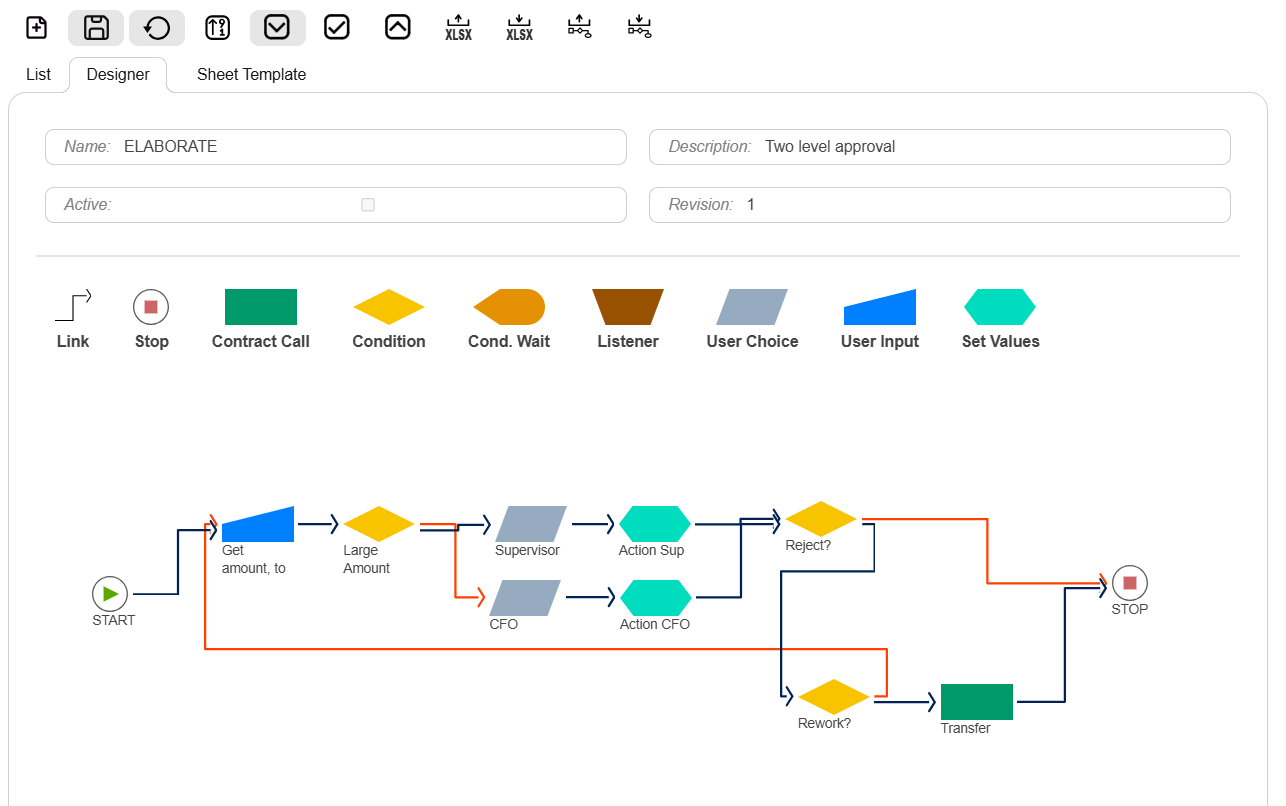Click the workflow upload arrow icon
Screen dimensions: 1286x806
click(579, 28)
